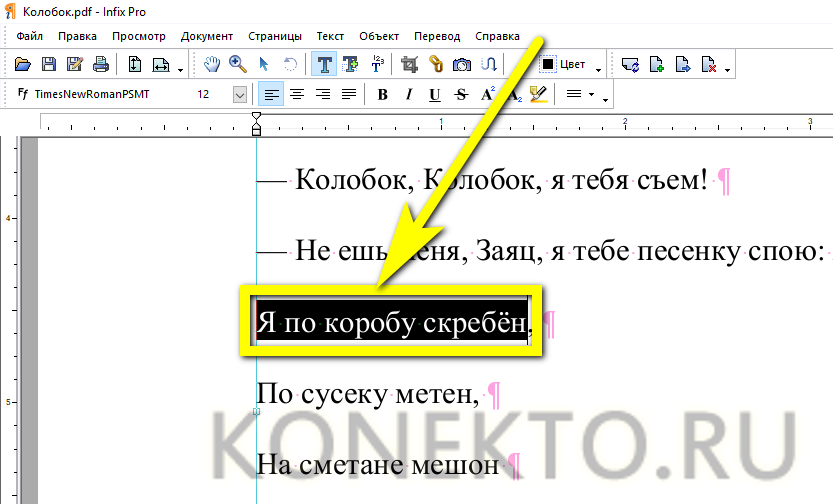The image size is (833, 504).
Task: Click the camera Snapshot tool
Action: click(462, 65)
